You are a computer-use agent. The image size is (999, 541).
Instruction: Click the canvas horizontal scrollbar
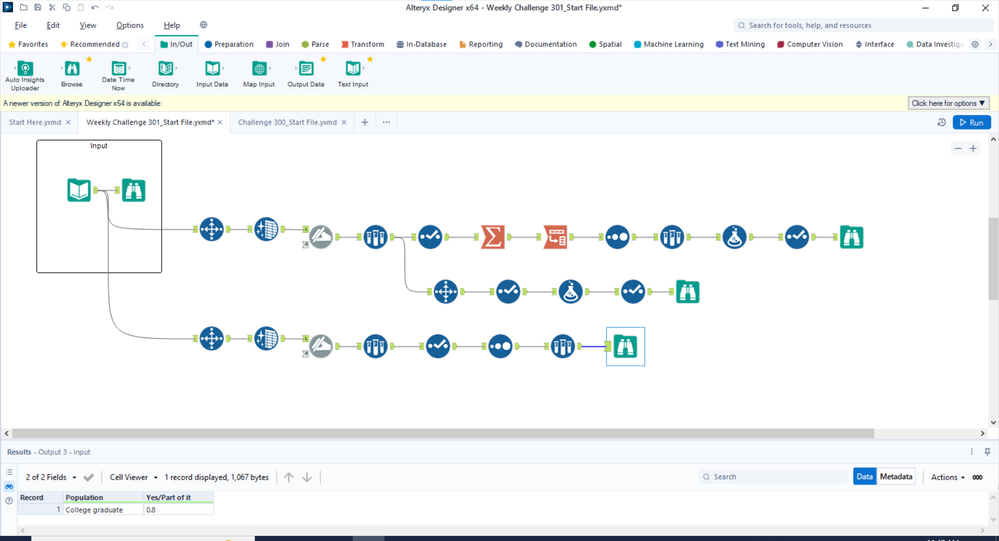point(443,433)
